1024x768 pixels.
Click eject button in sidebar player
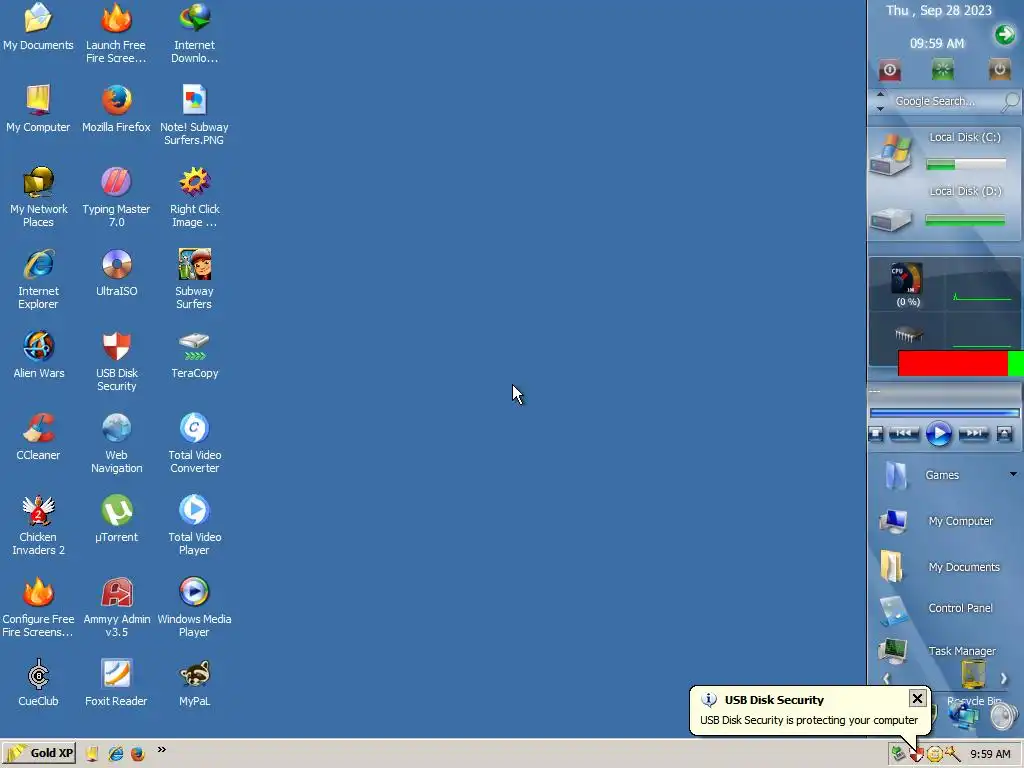tap(1004, 433)
